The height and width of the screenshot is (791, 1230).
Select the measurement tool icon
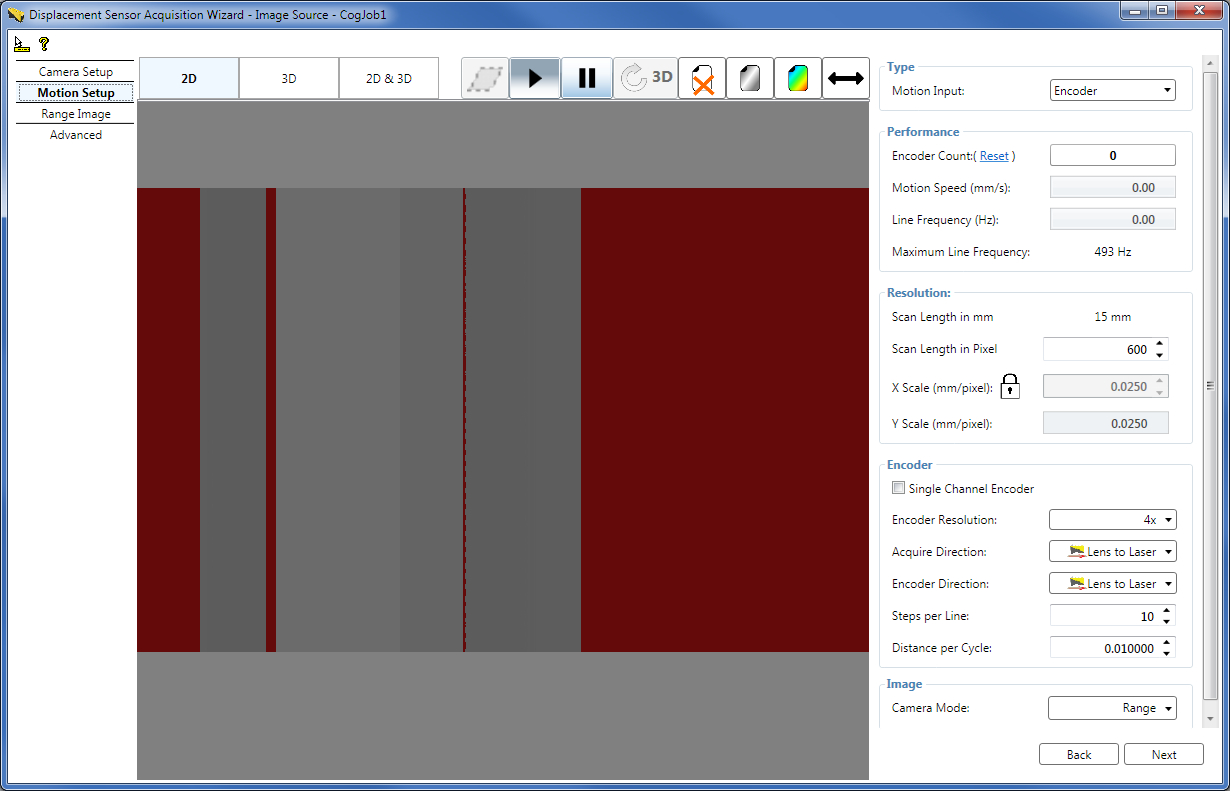click(22, 45)
